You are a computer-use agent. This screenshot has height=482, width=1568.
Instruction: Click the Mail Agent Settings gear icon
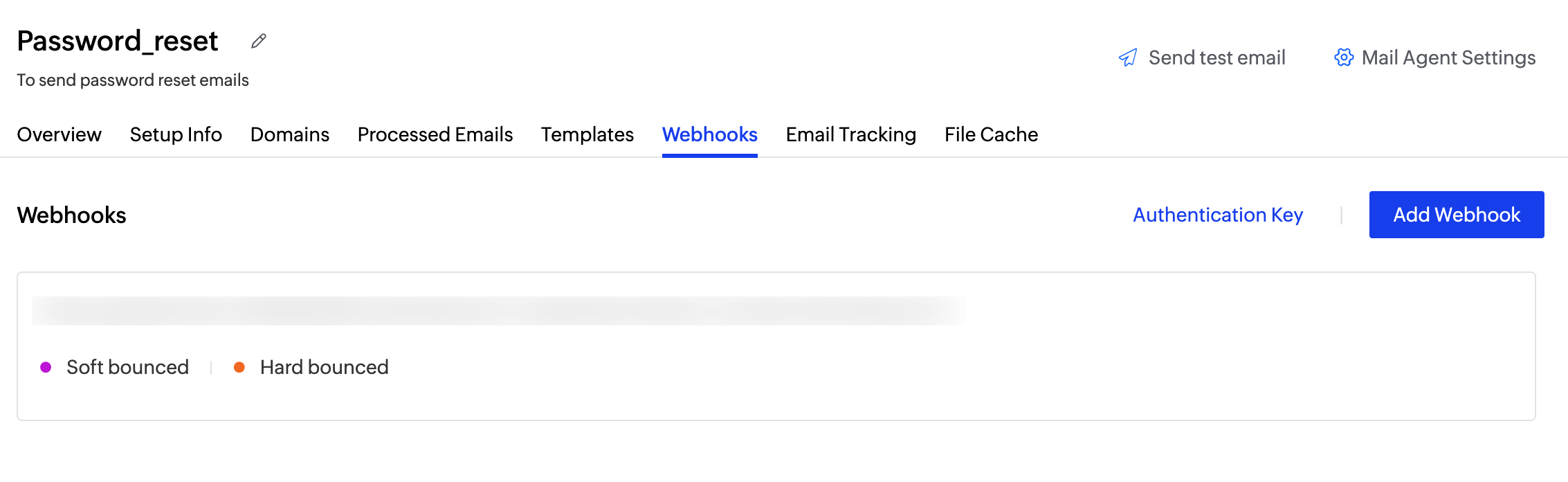1343,57
